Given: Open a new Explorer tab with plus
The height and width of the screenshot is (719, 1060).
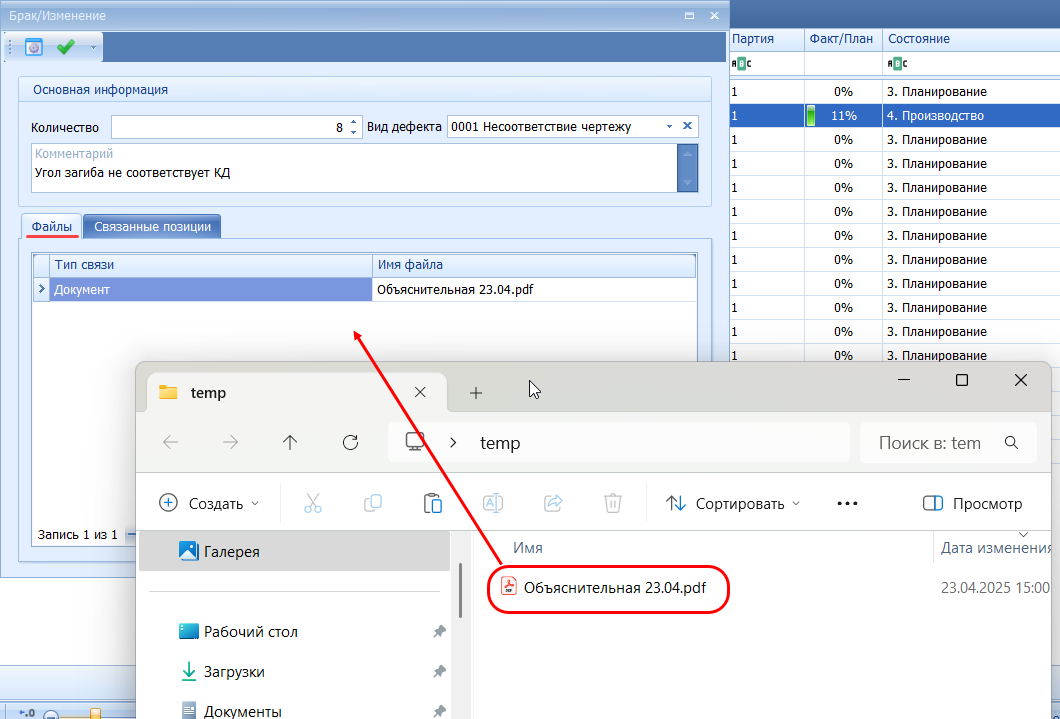Looking at the screenshot, I should pos(476,393).
